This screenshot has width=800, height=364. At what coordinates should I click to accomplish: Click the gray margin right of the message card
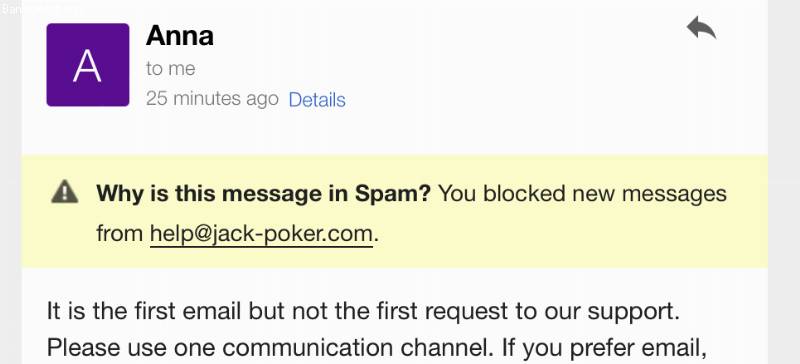[784, 182]
